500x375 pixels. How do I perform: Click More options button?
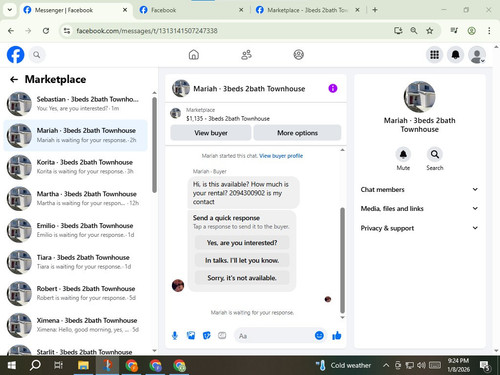(297, 133)
